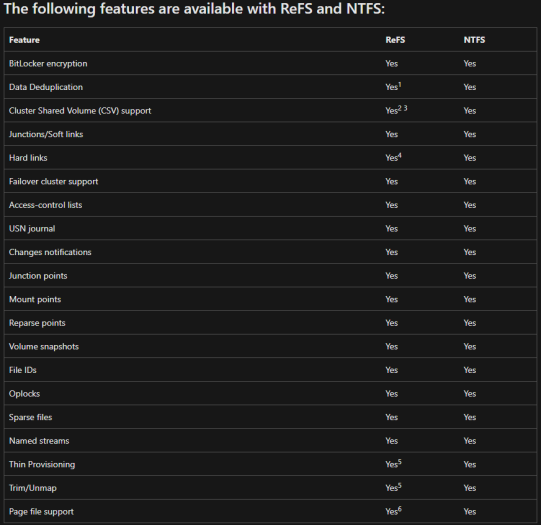Click the NTFS Yes value for Volume snapshots
This screenshot has height=525, width=541.
[470, 347]
